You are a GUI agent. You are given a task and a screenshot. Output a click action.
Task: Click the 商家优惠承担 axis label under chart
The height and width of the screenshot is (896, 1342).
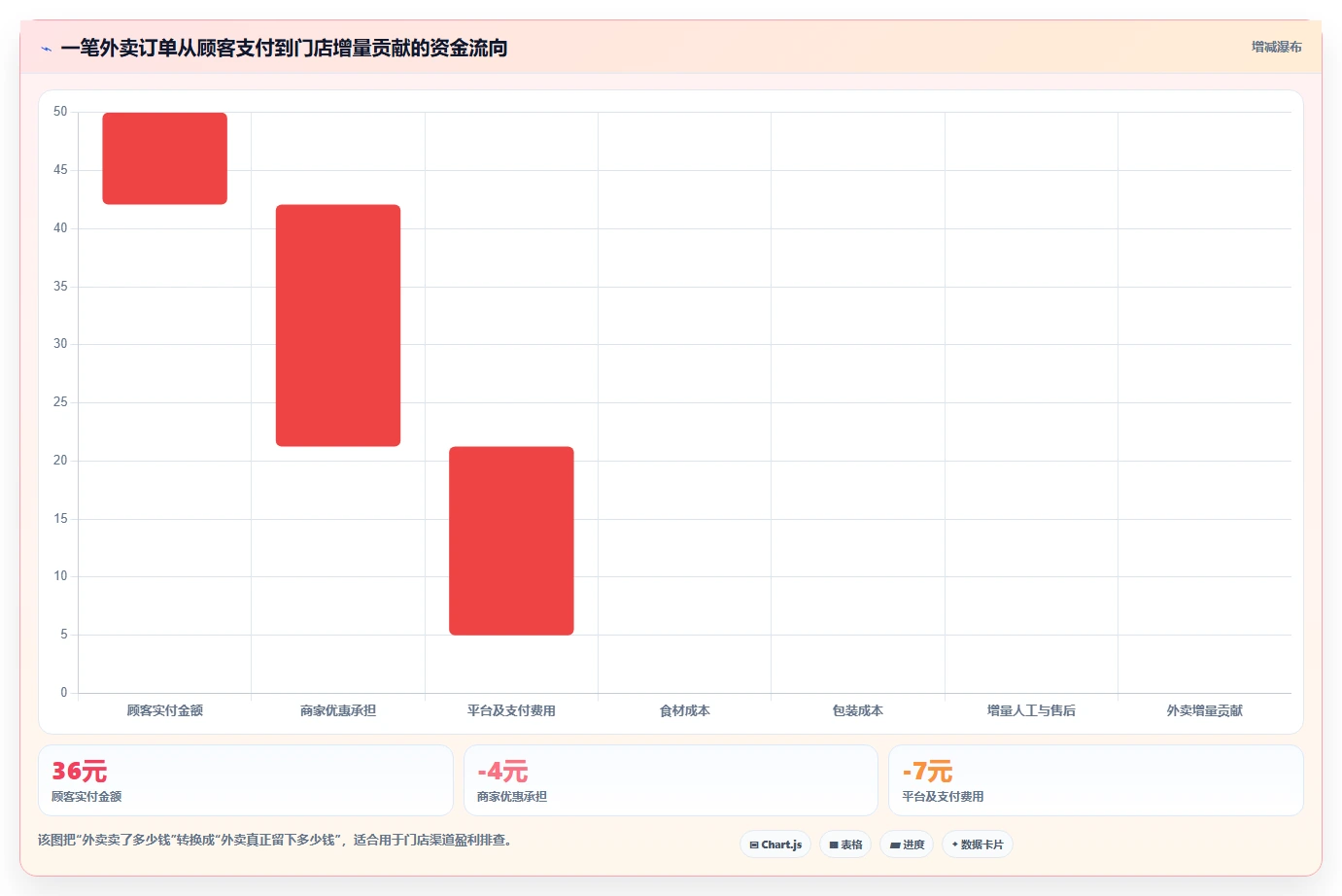[338, 710]
